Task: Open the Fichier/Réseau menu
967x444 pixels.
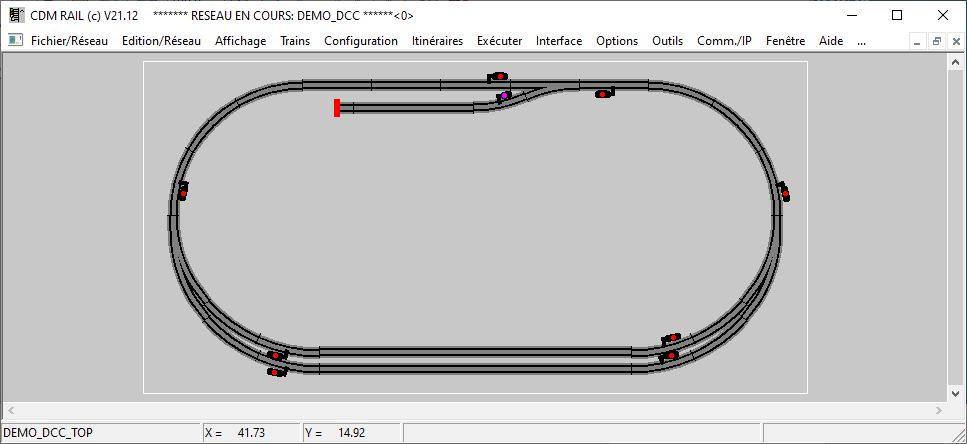Action: tap(69, 41)
